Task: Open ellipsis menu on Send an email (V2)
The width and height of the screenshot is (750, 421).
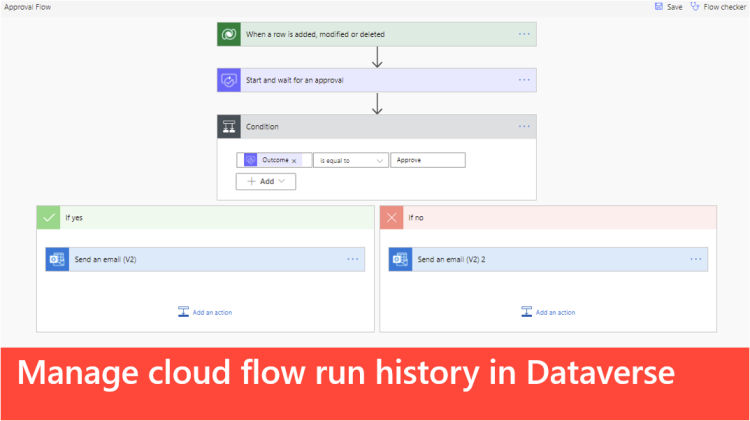Action: (352, 259)
